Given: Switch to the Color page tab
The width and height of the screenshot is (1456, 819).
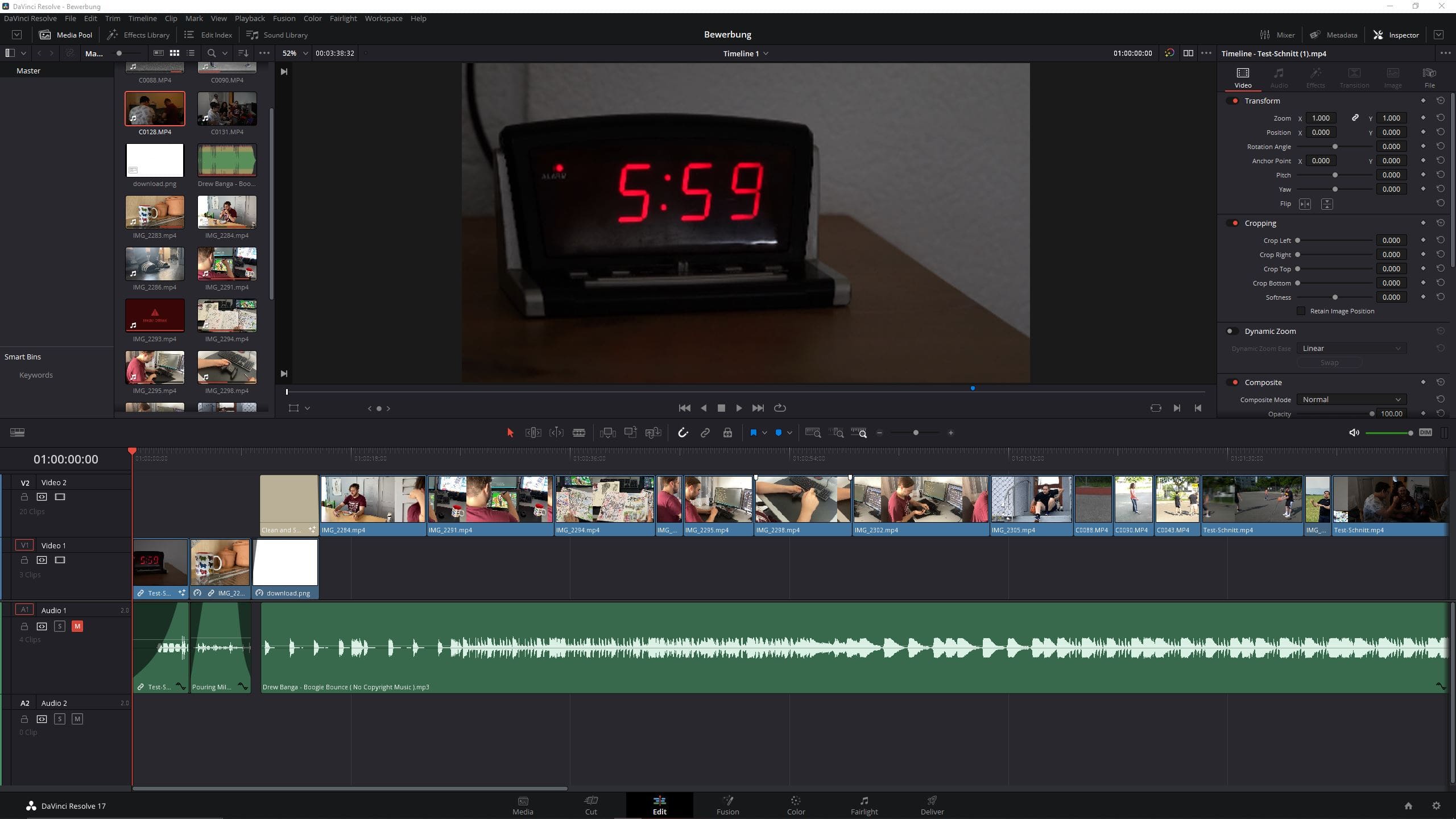Looking at the screenshot, I should click(796, 805).
